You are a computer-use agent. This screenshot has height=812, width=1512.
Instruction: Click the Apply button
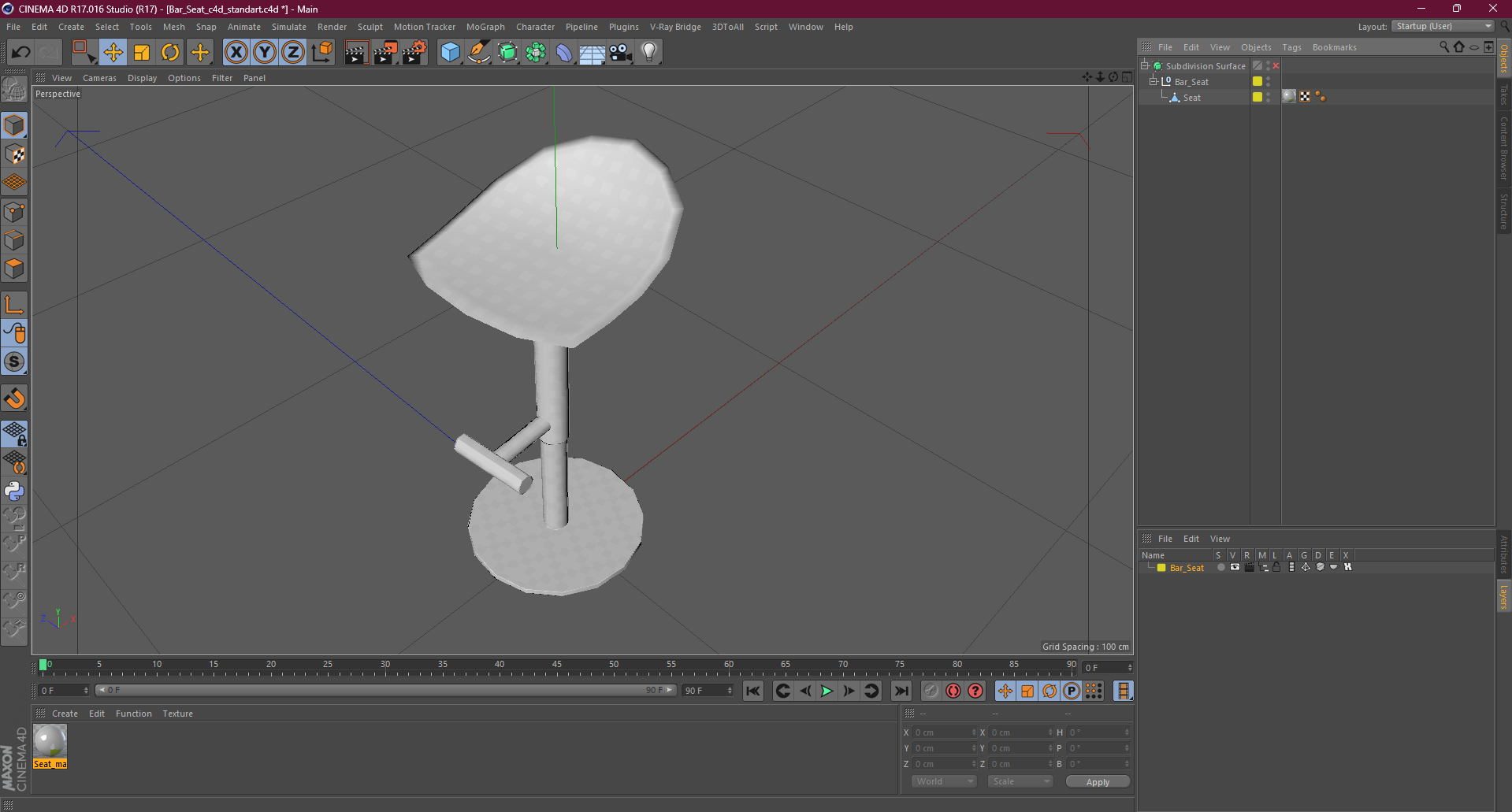[1098, 781]
